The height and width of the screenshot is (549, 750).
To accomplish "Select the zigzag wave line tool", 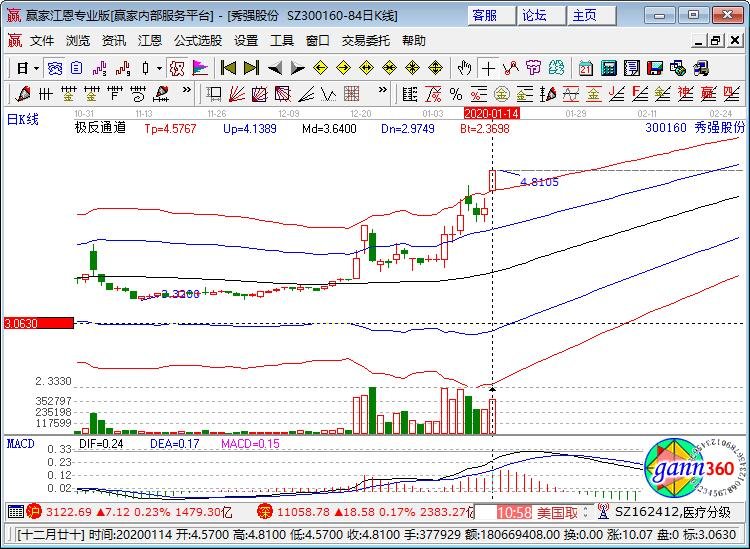I will coord(329,94).
